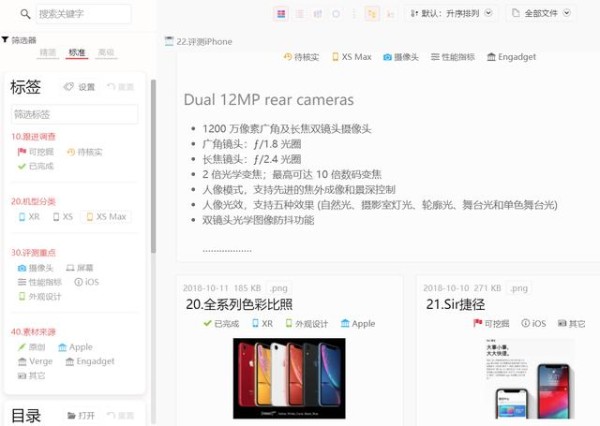The width and height of the screenshot is (600, 426).
Task: Switch to the 高级 filter tab
Action: 106,52
